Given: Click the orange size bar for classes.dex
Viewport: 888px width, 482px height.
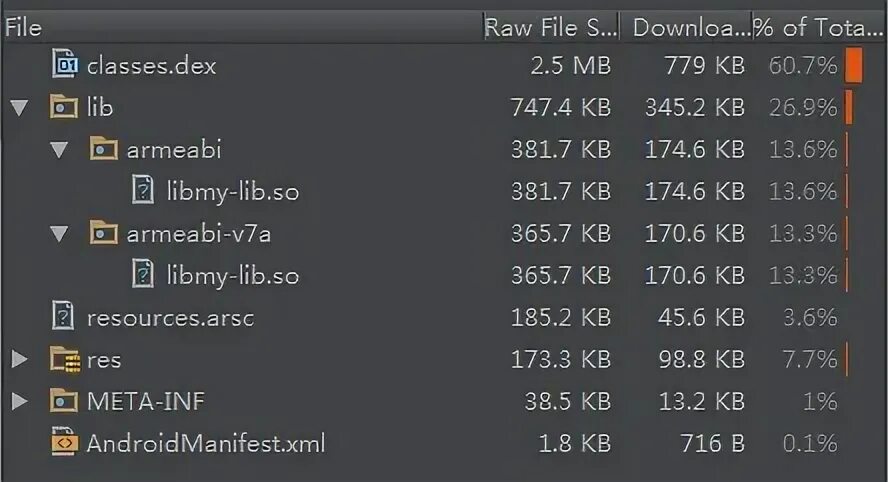Looking at the screenshot, I should (x=853, y=66).
